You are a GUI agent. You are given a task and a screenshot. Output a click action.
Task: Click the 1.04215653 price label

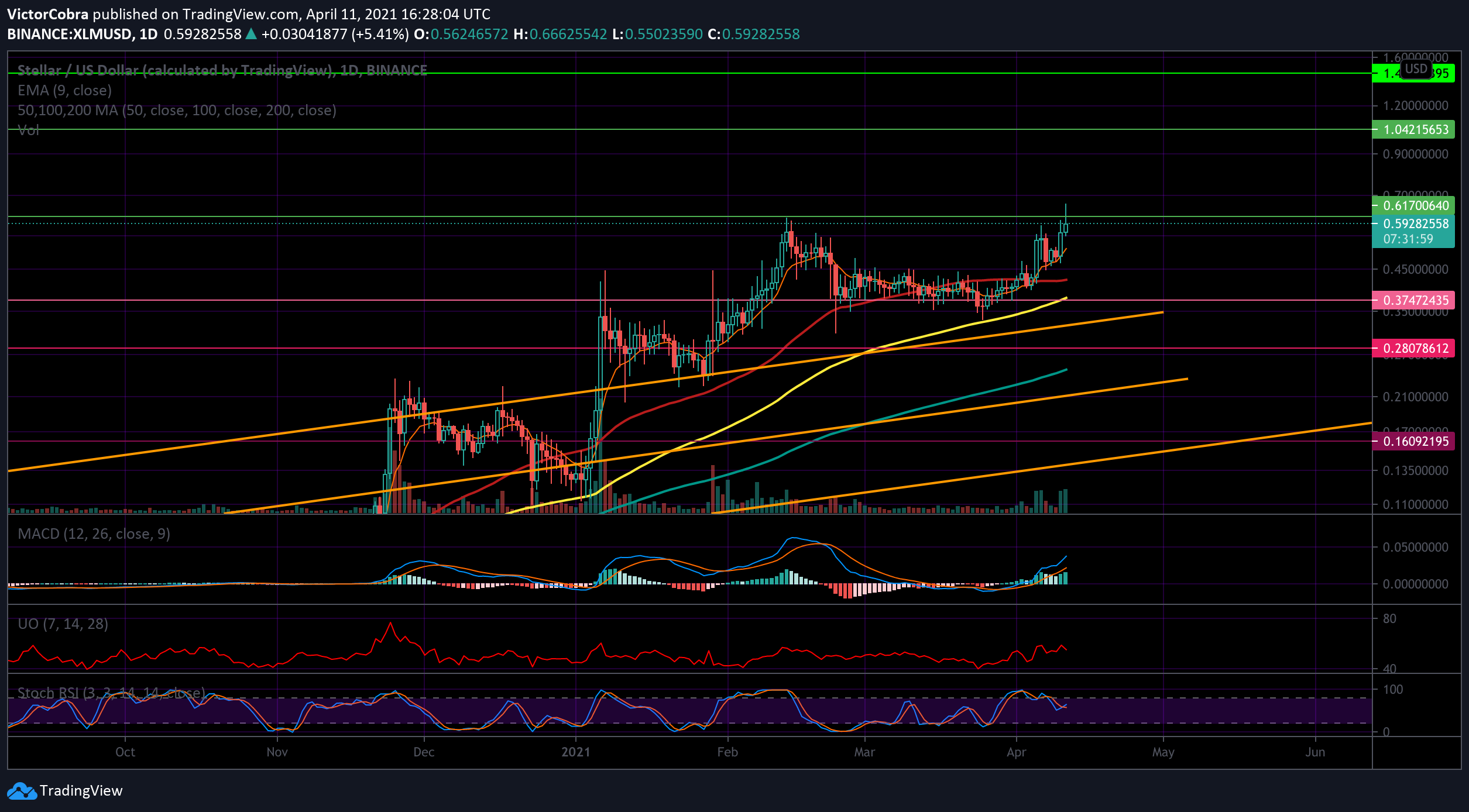pyautogui.click(x=1413, y=129)
